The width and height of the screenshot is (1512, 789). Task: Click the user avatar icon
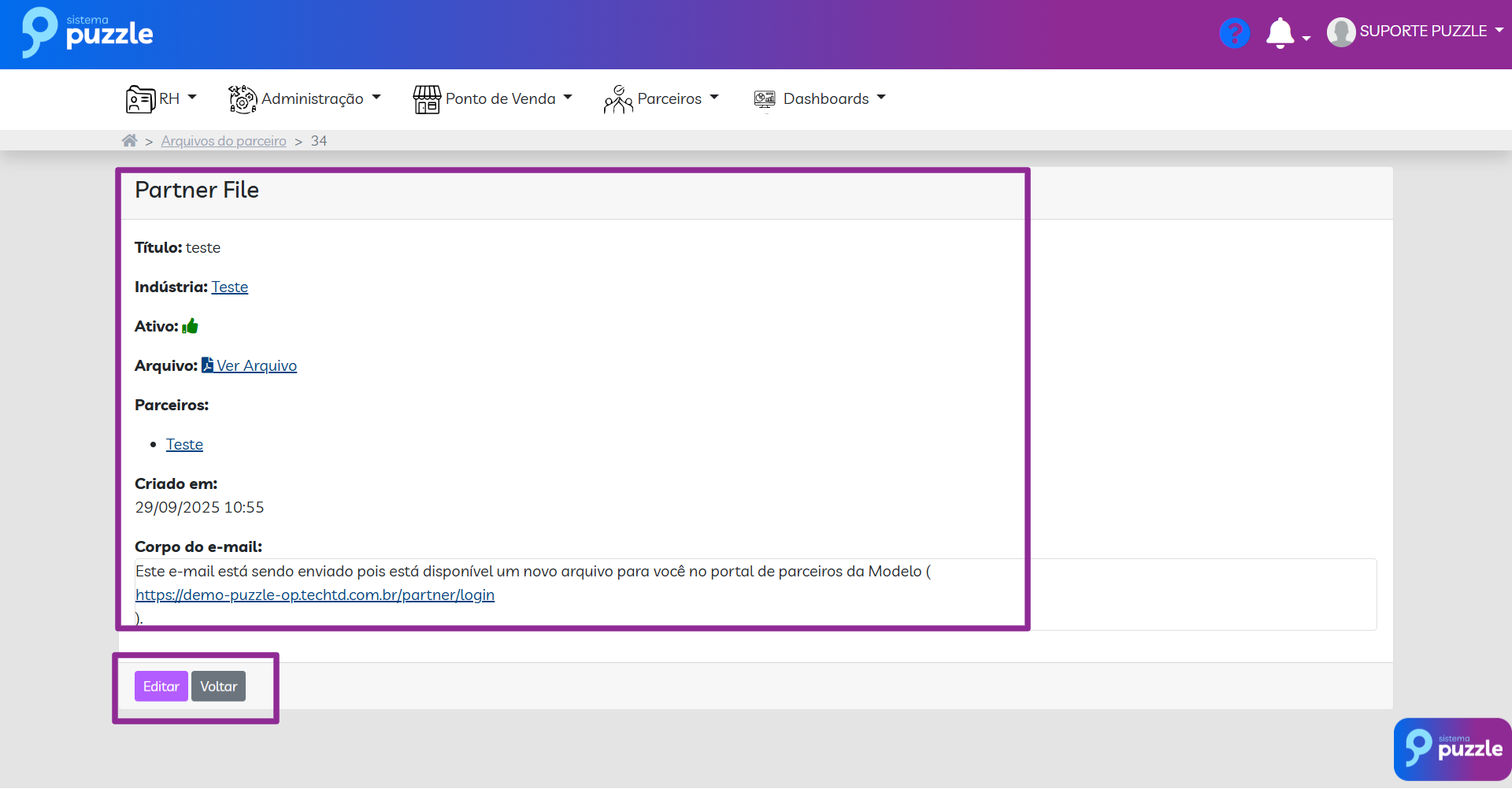point(1340,32)
